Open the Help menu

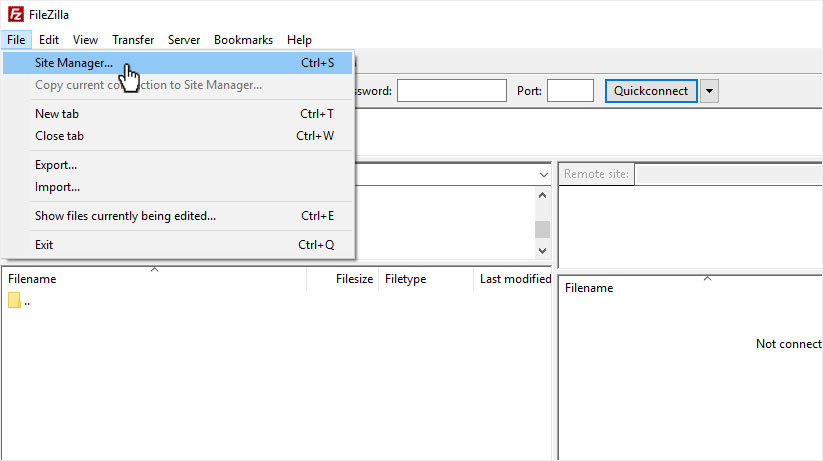(299, 40)
